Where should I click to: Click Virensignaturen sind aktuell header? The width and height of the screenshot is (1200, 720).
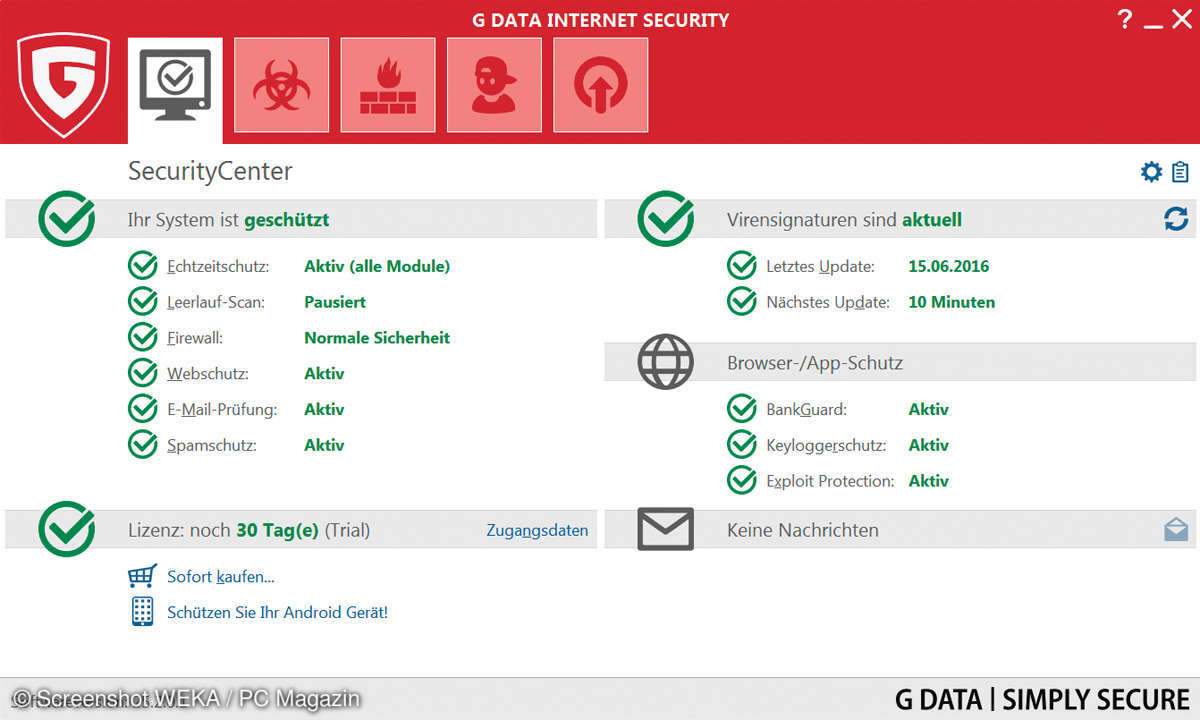tap(844, 219)
